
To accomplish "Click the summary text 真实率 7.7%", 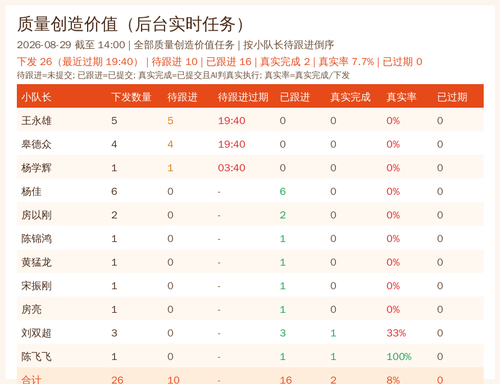I will point(346,62).
